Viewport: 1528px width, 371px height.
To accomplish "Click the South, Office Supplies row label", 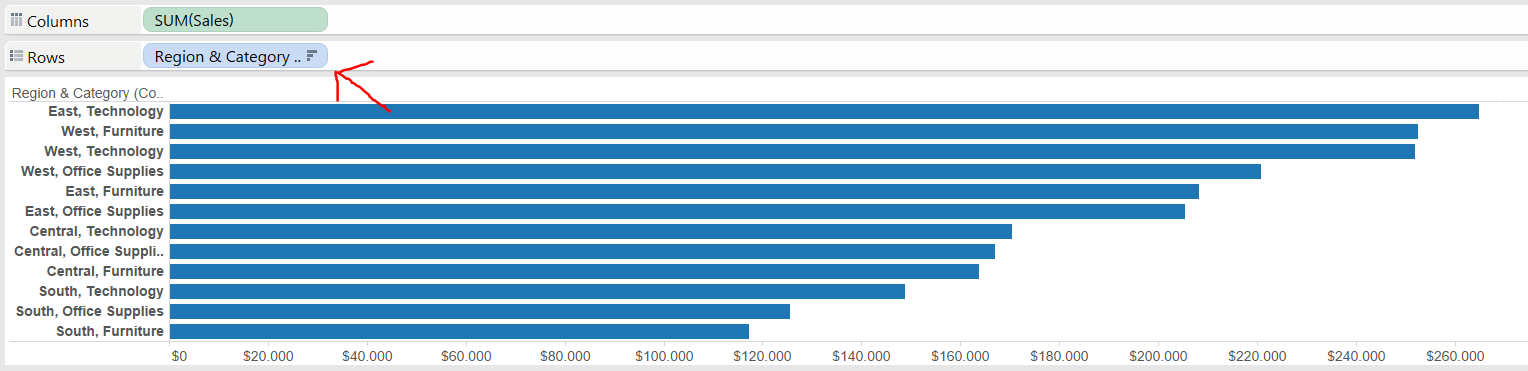I will point(90,311).
